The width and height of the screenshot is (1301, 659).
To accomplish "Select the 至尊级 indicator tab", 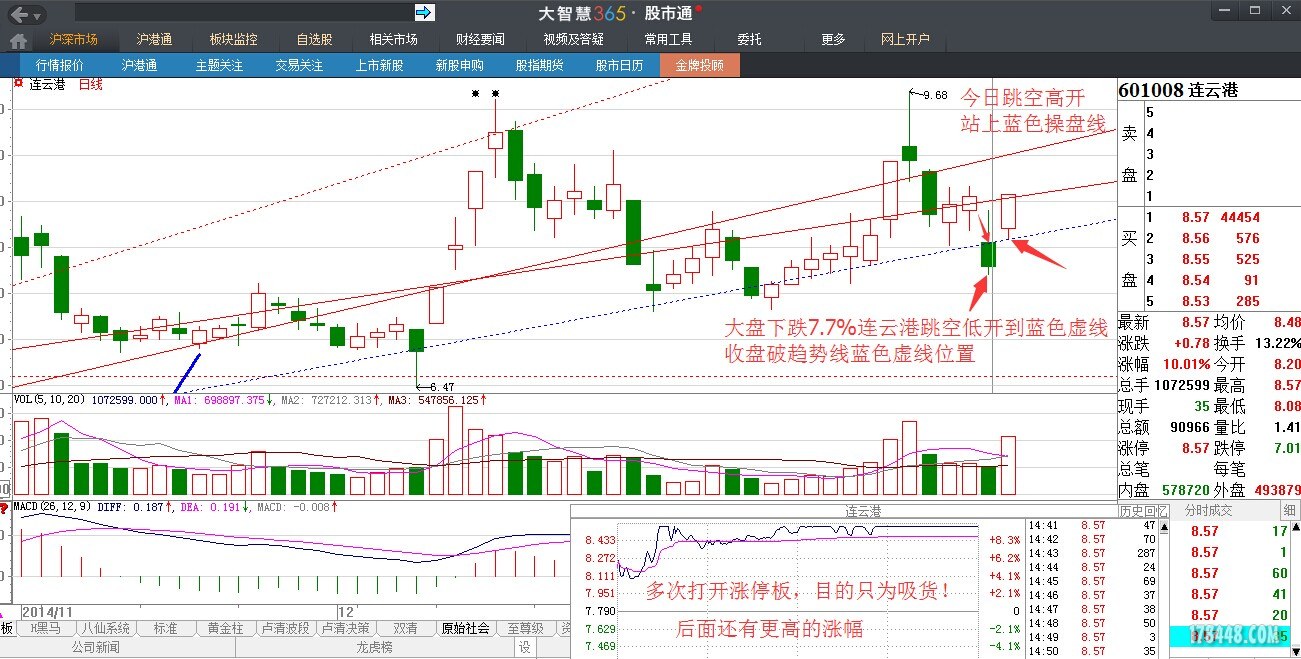I will pos(524,629).
